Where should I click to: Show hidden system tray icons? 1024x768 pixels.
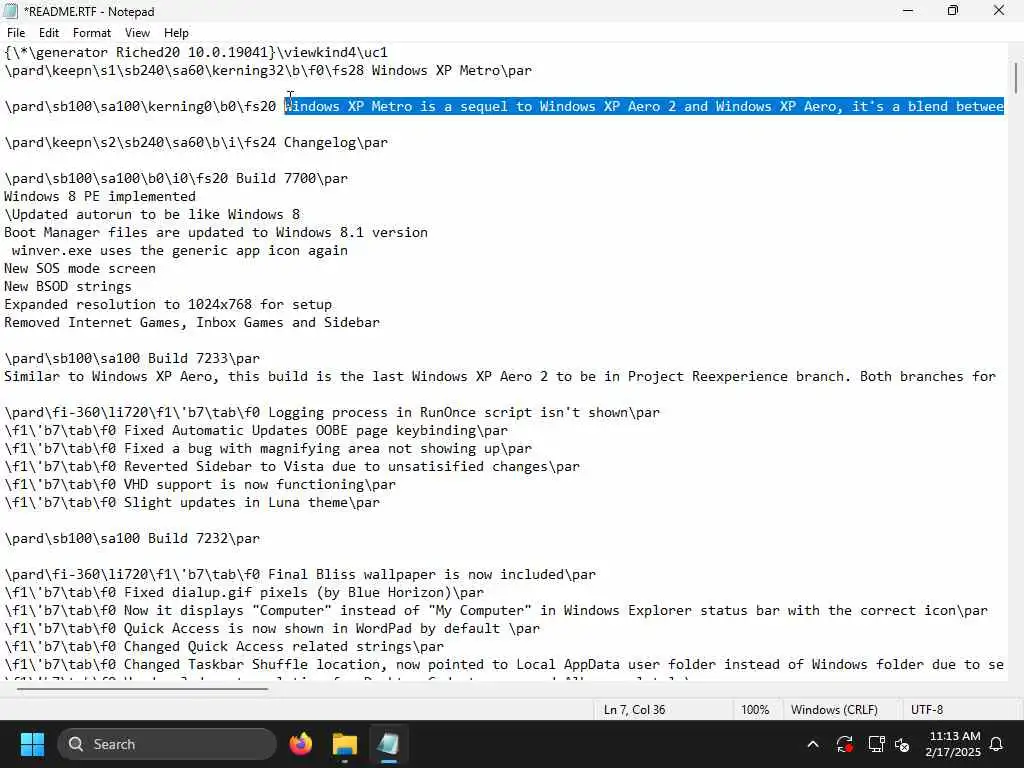pos(812,744)
